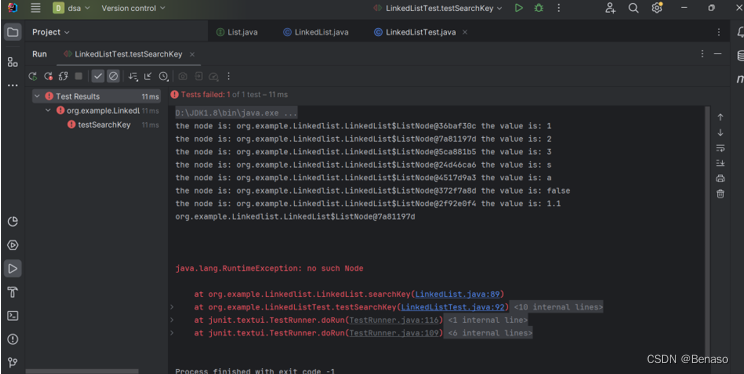Toggle soft-wrap in console

coord(720,148)
